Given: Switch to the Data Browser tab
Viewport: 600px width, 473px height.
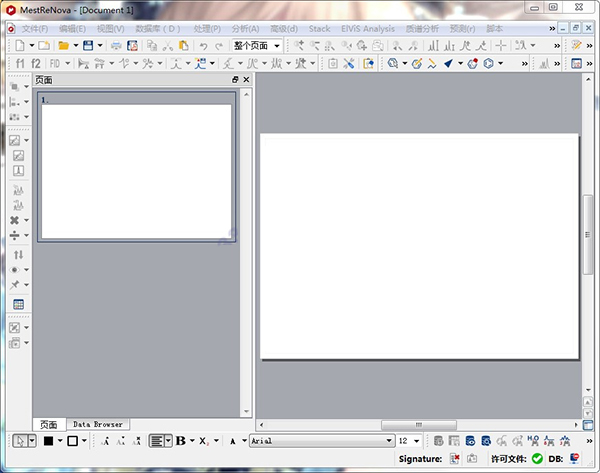Looking at the screenshot, I should click(x=96, y=425).
